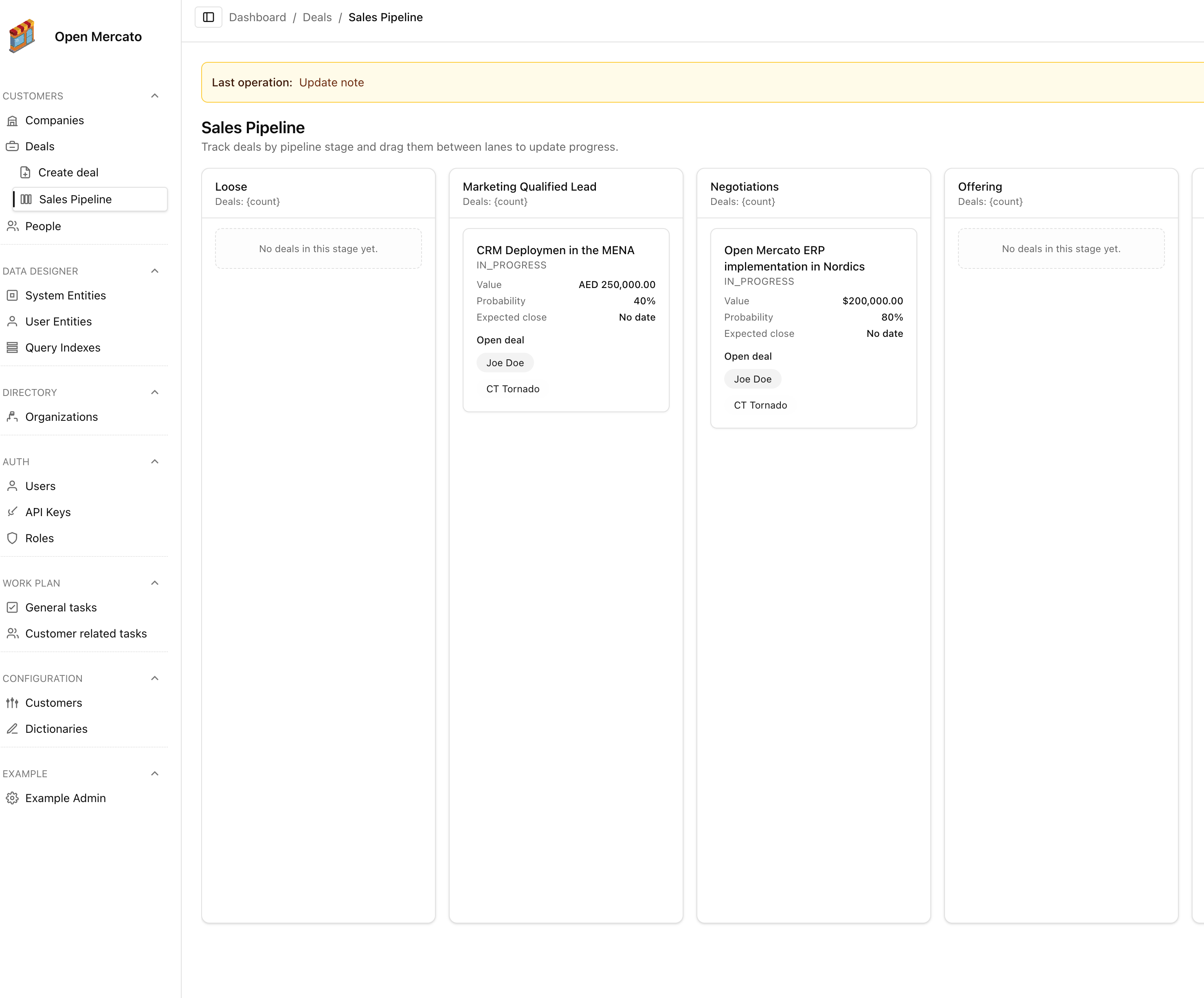Toggle the sidebar with the panel icon
The height and width of the screenshot is (998, 1204).
(x=208, y=17)
